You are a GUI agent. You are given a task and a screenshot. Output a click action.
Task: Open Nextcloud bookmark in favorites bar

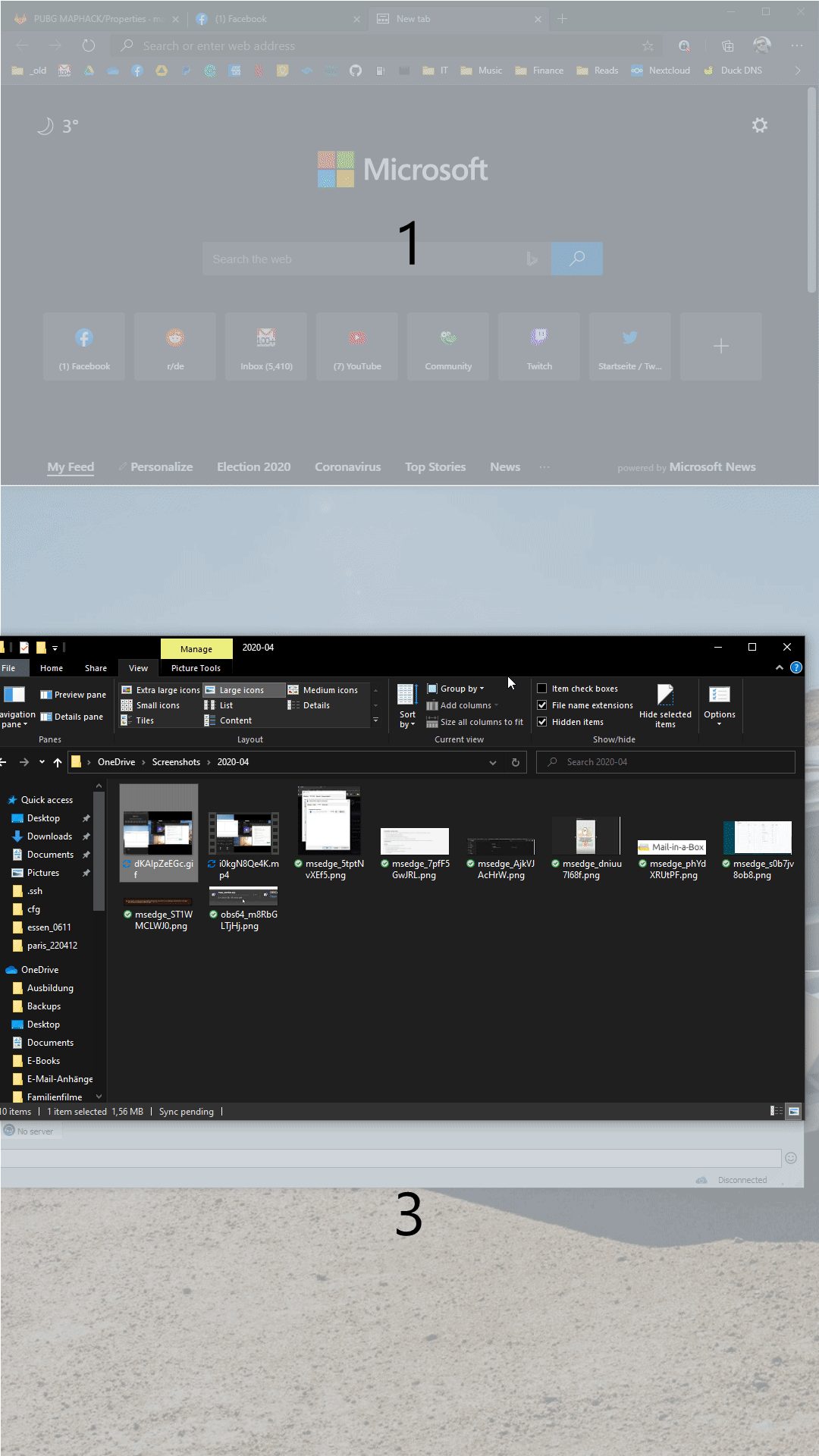click(x=661, y=71)
